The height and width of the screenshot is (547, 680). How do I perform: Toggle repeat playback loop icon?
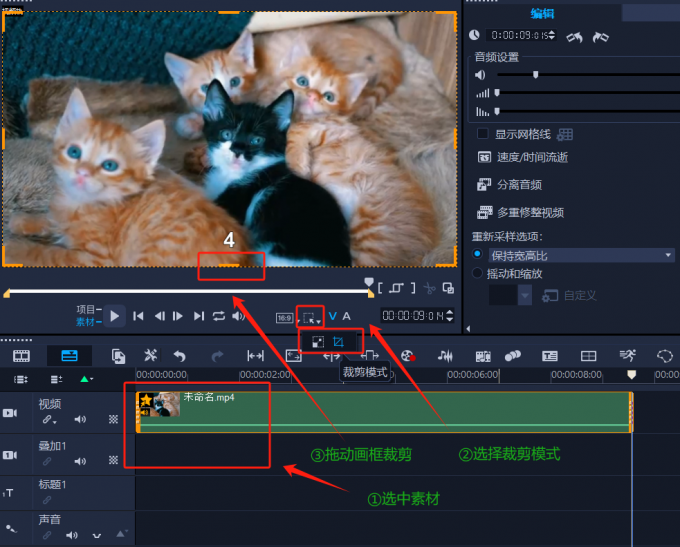[218, 316]
